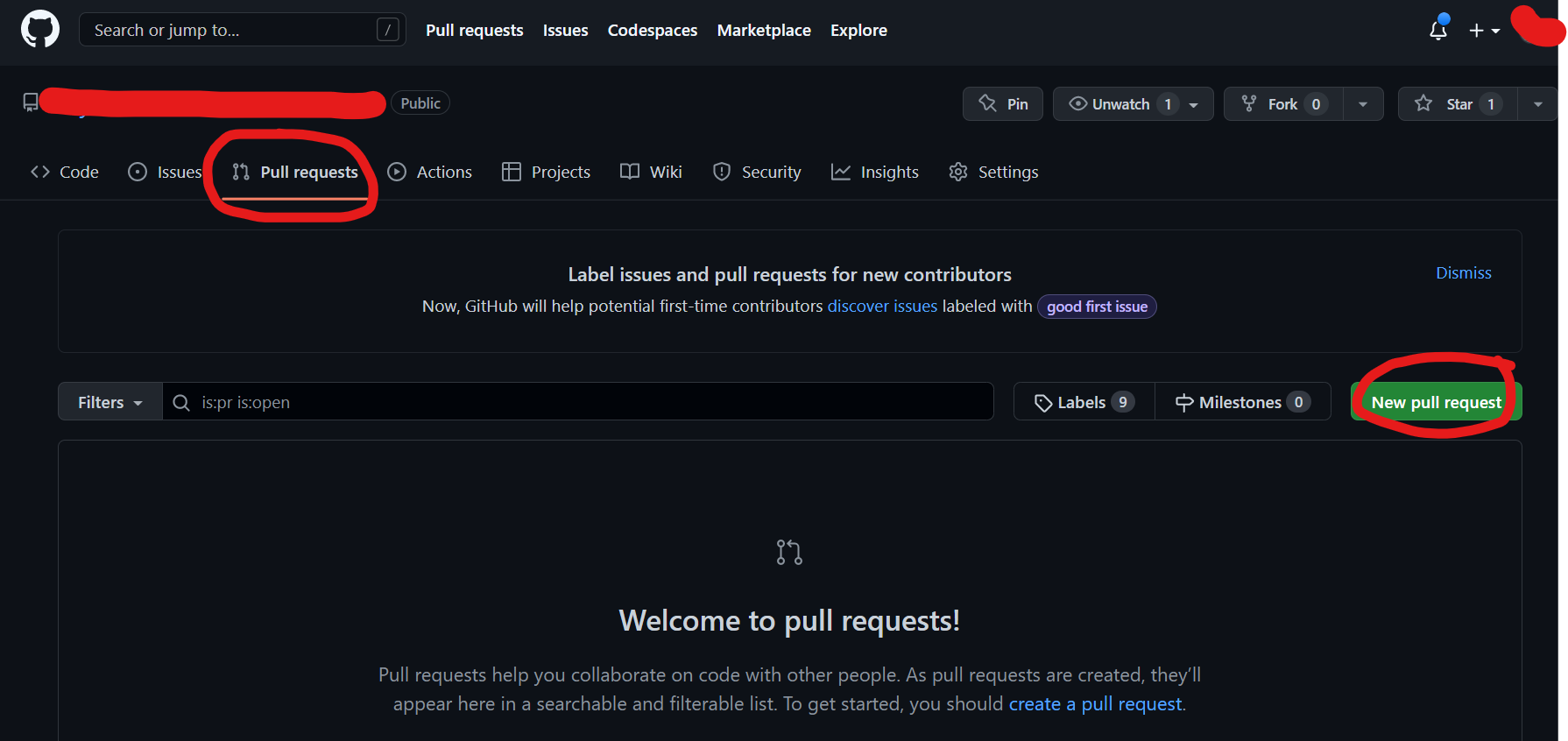Open Issues in top navigation
Screen dimensions: 1568x741
565,30
